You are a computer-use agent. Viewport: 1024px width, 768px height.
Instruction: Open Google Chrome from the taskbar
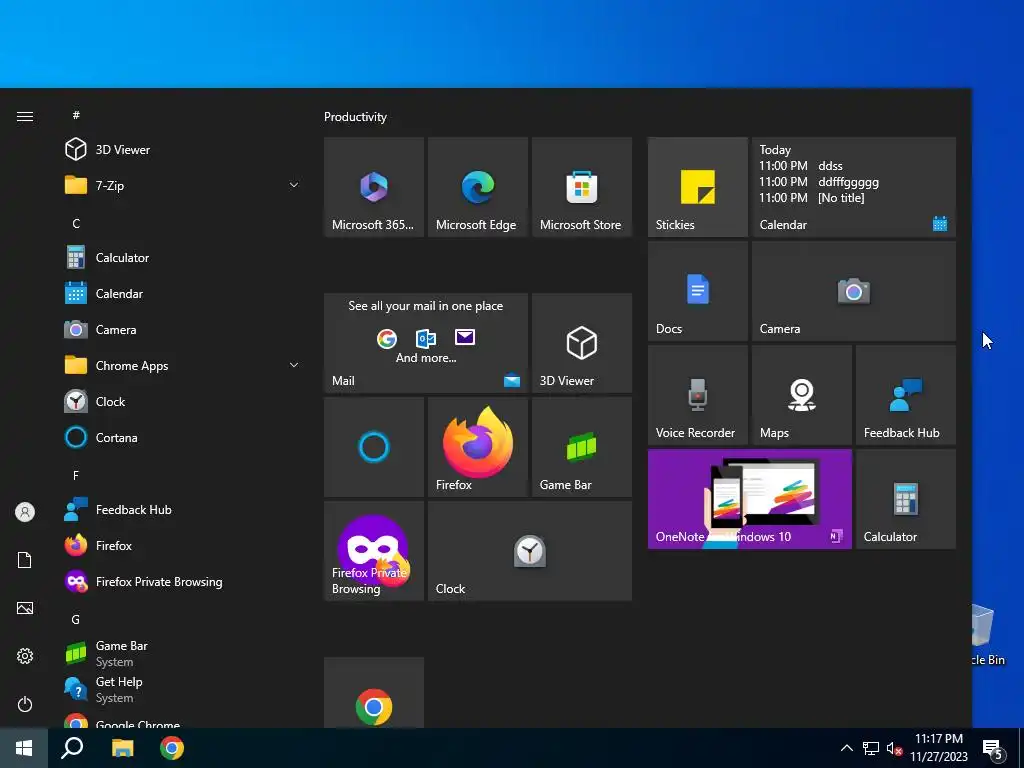(x=172, y=748)
